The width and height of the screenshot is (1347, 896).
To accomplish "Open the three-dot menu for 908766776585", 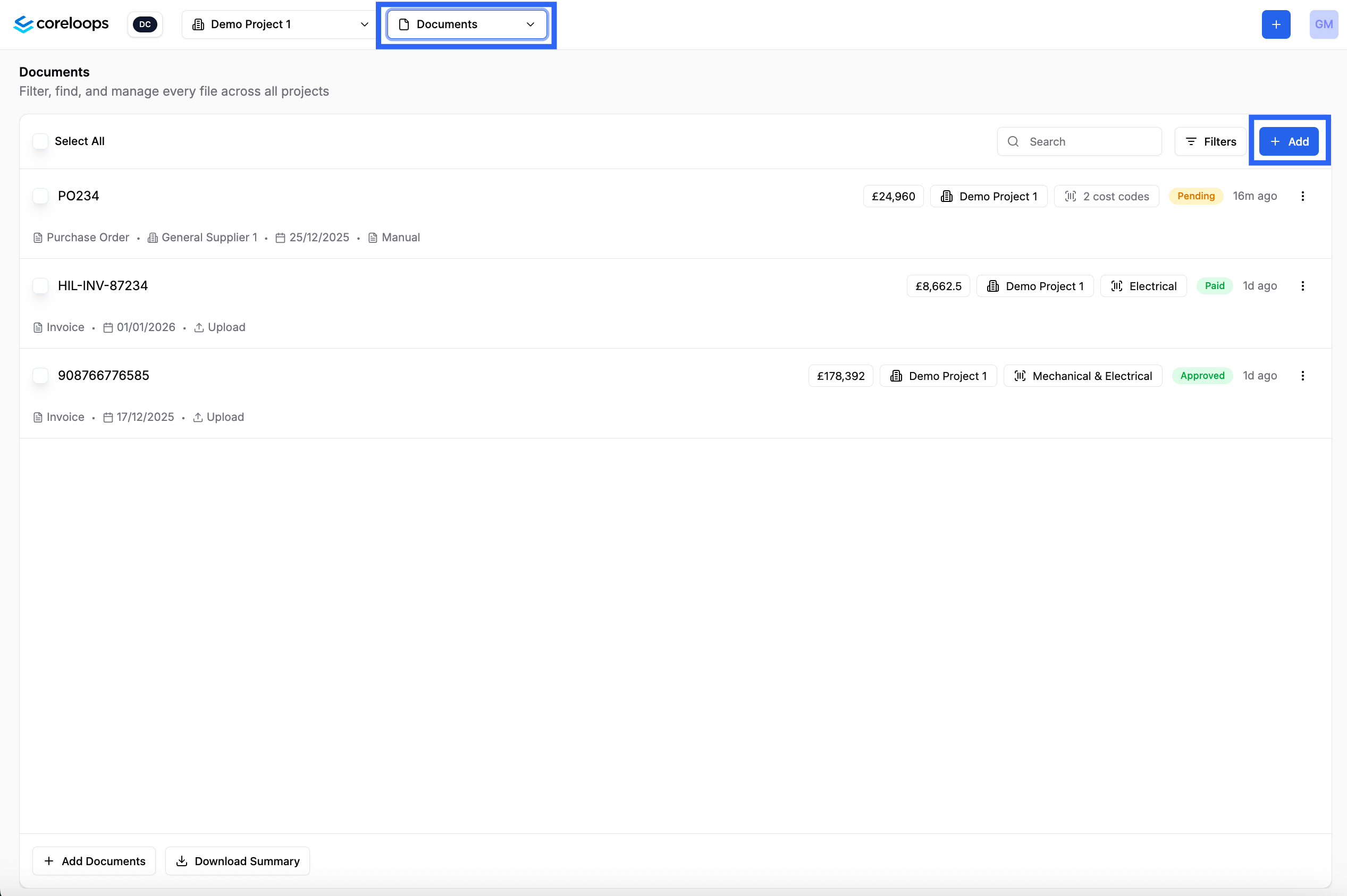I will point(1302,375).
